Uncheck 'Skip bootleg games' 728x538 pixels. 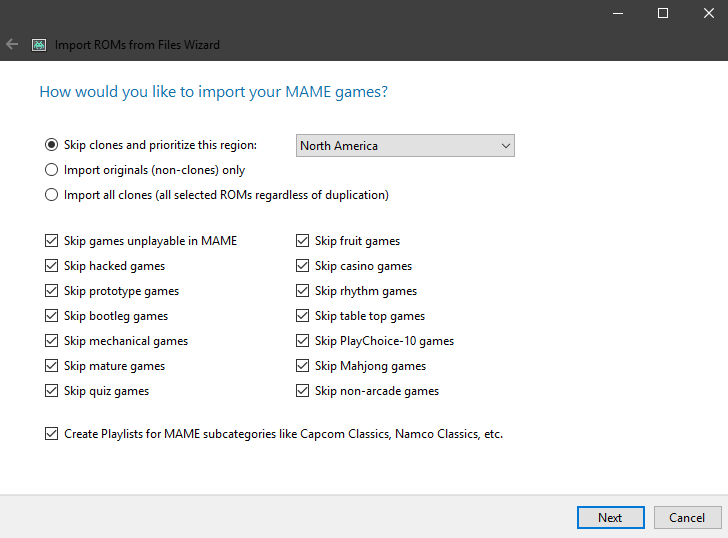pos(52,316)
